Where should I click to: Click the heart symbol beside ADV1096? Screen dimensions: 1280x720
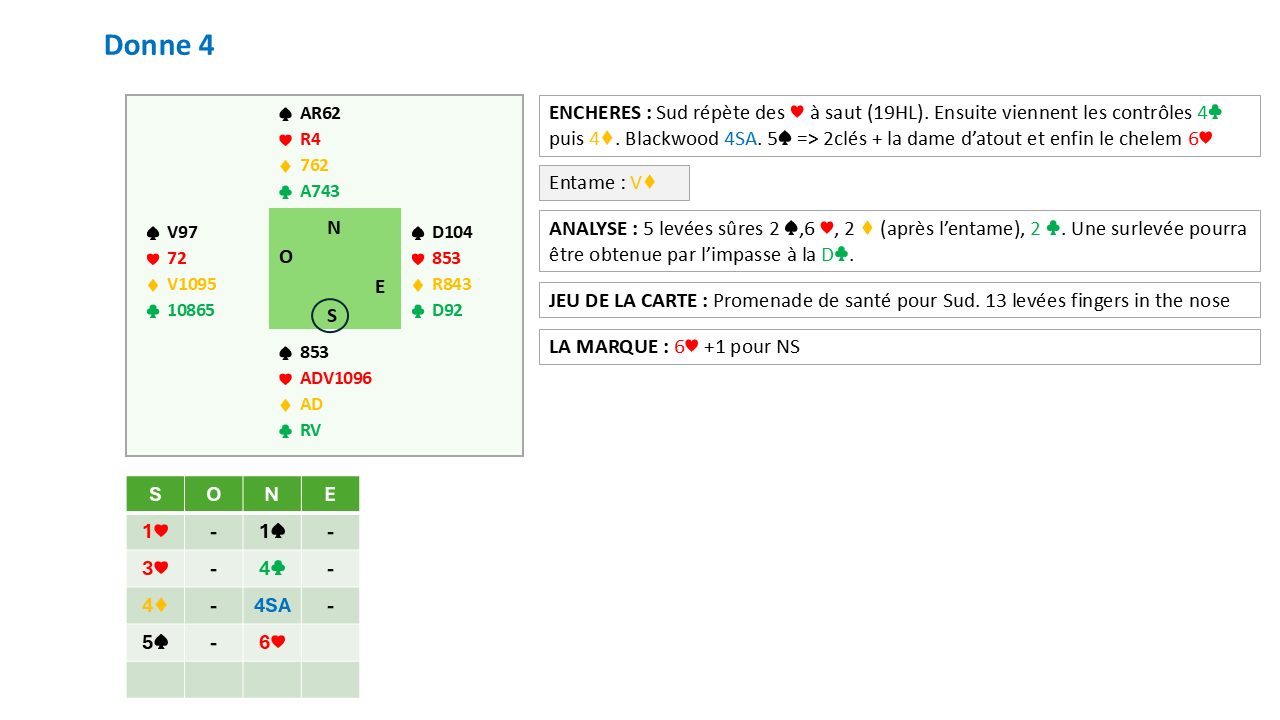coord(285,379)
